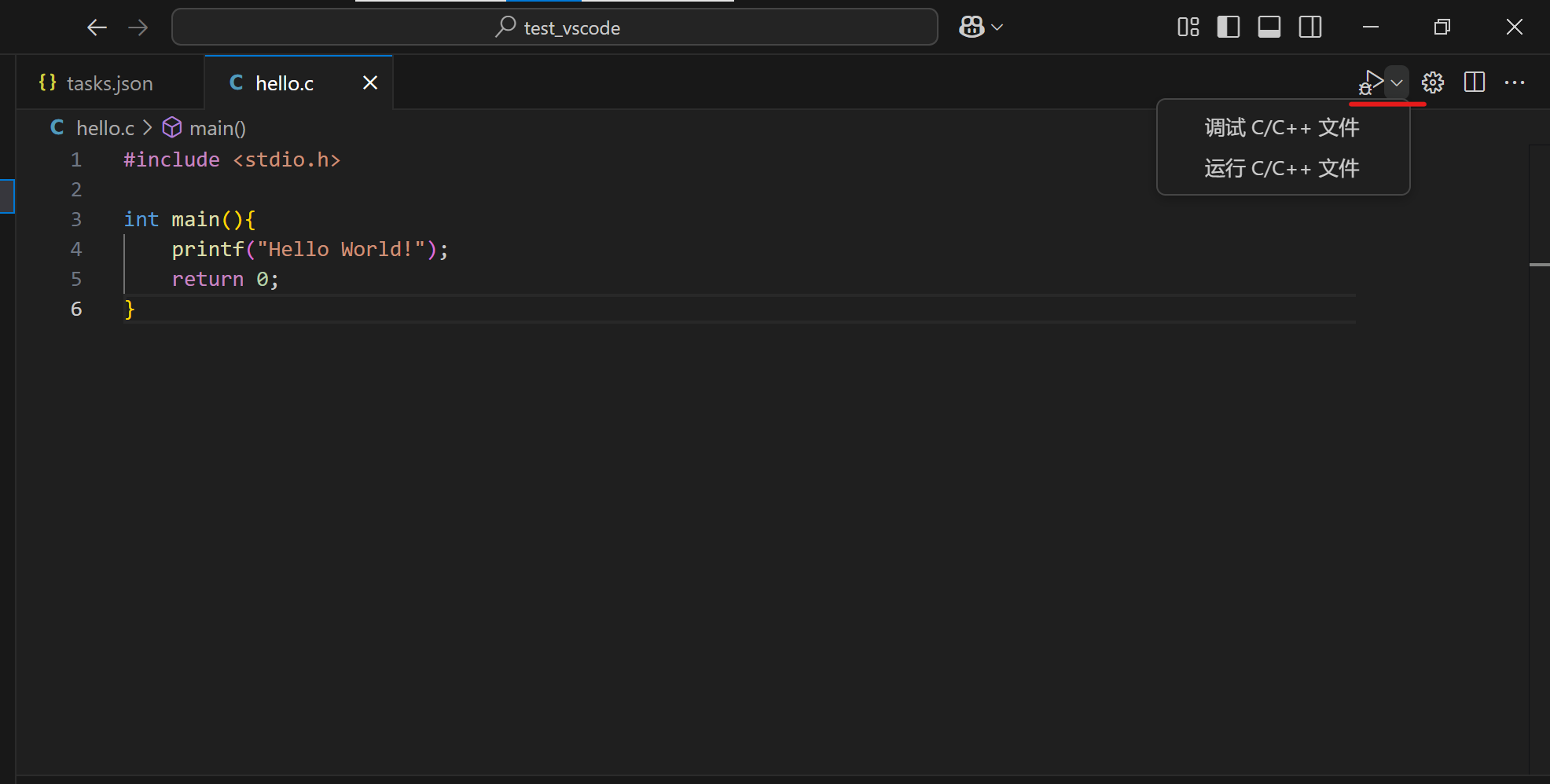Select 运行 C/C++ 文件 from the menu
Image resolution: width=1550 pixels, height=784 pixels.
1282,168
